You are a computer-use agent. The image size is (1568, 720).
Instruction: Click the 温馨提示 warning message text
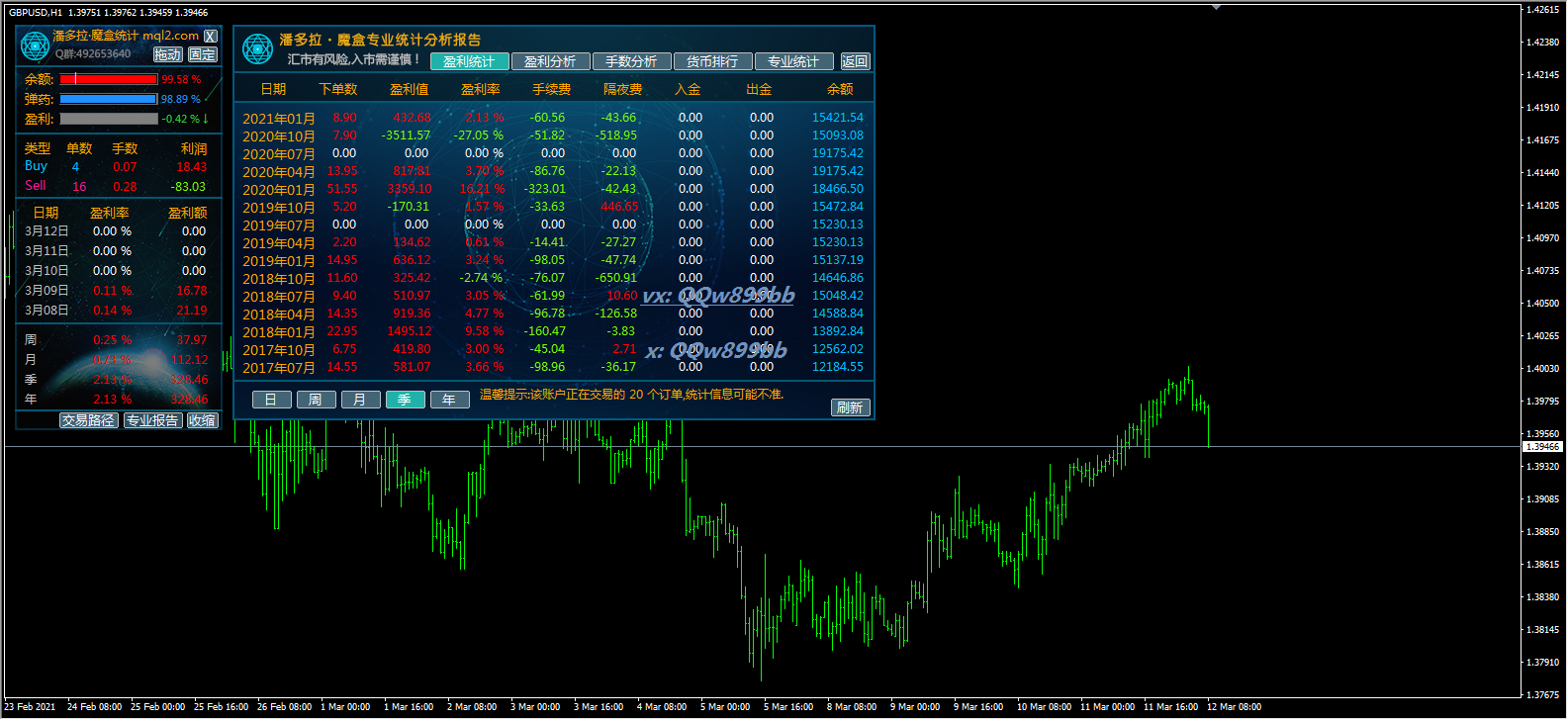tap(632, 395)
